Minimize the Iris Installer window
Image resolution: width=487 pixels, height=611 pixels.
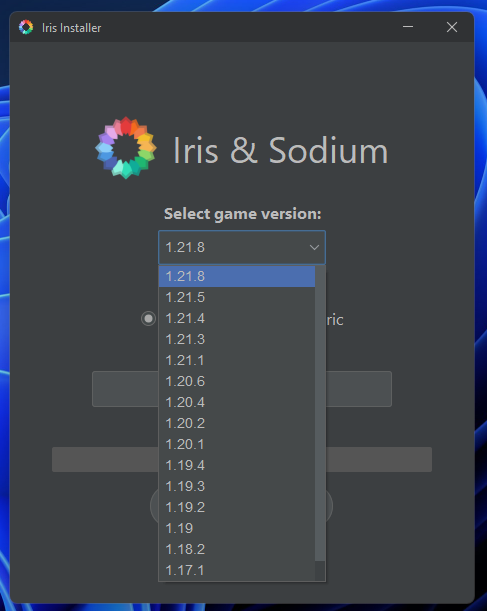pyautogui.click(x=408, y=27)
